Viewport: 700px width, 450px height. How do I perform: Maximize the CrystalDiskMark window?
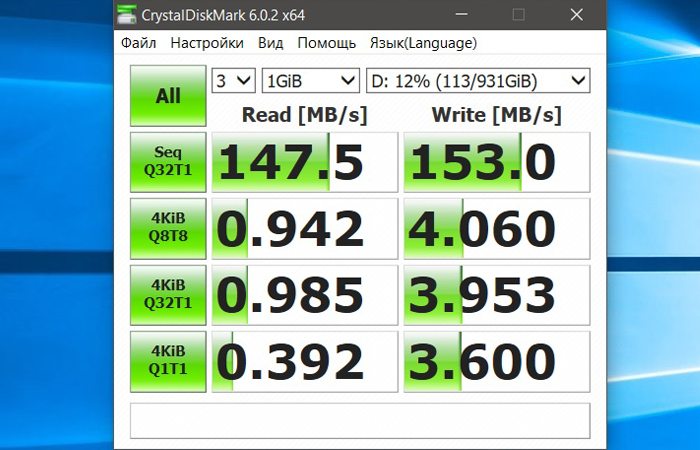tap(517, 15)
